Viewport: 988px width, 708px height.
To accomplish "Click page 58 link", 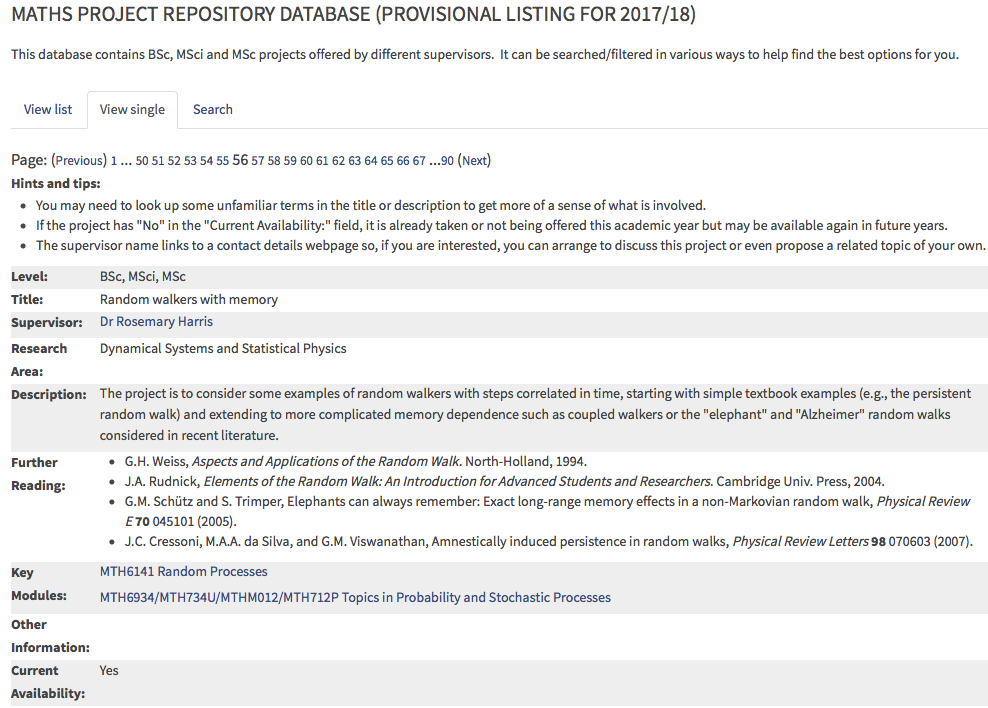I will pos(275,161).
